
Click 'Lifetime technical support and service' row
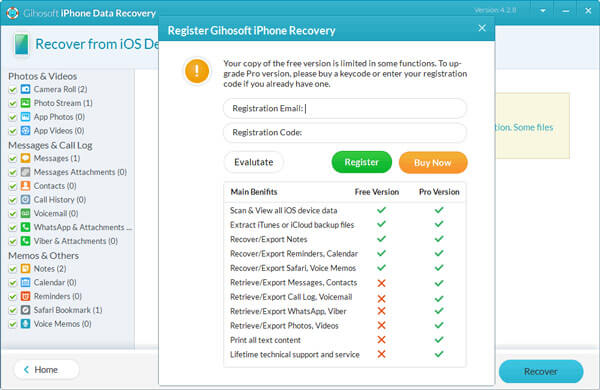[x=345, y=354]
